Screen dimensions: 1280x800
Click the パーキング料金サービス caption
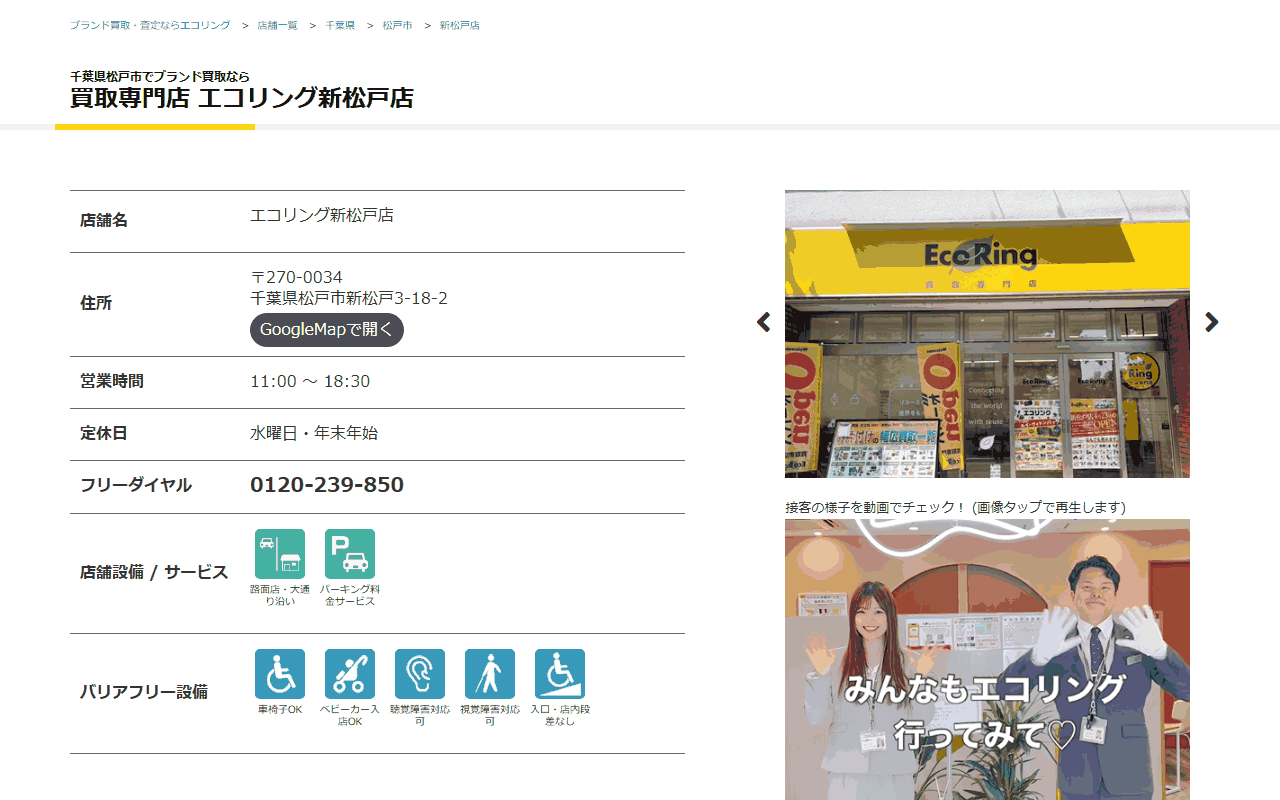350,595
